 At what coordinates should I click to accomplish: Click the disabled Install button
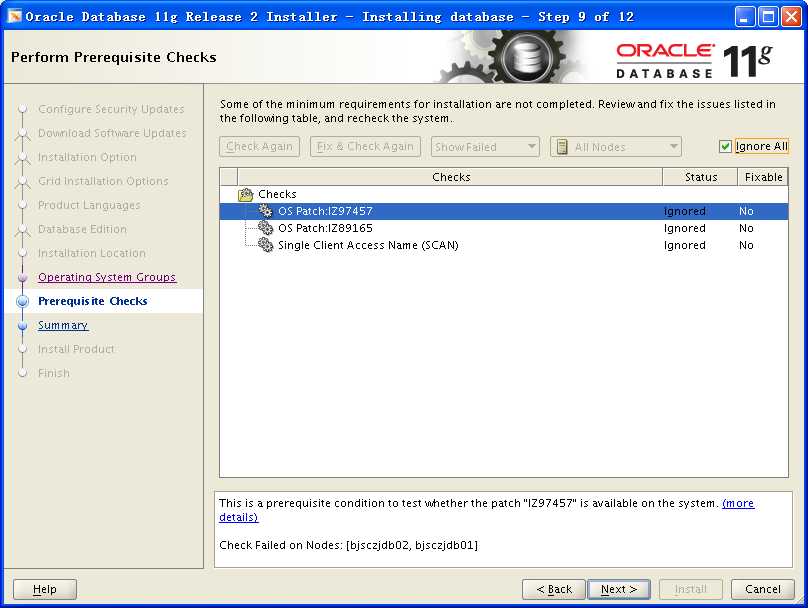[691, 589]
